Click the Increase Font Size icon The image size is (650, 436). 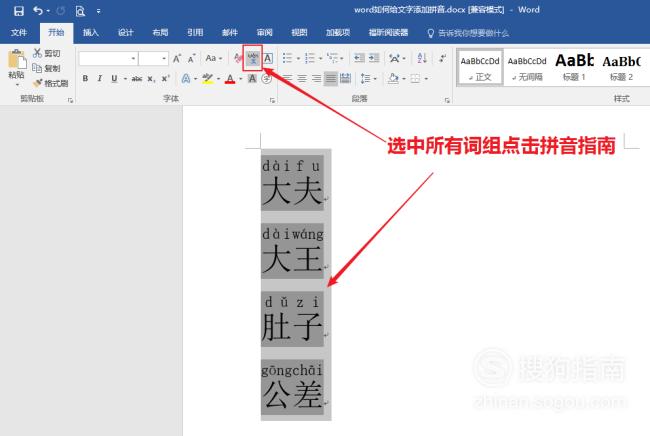177,58
